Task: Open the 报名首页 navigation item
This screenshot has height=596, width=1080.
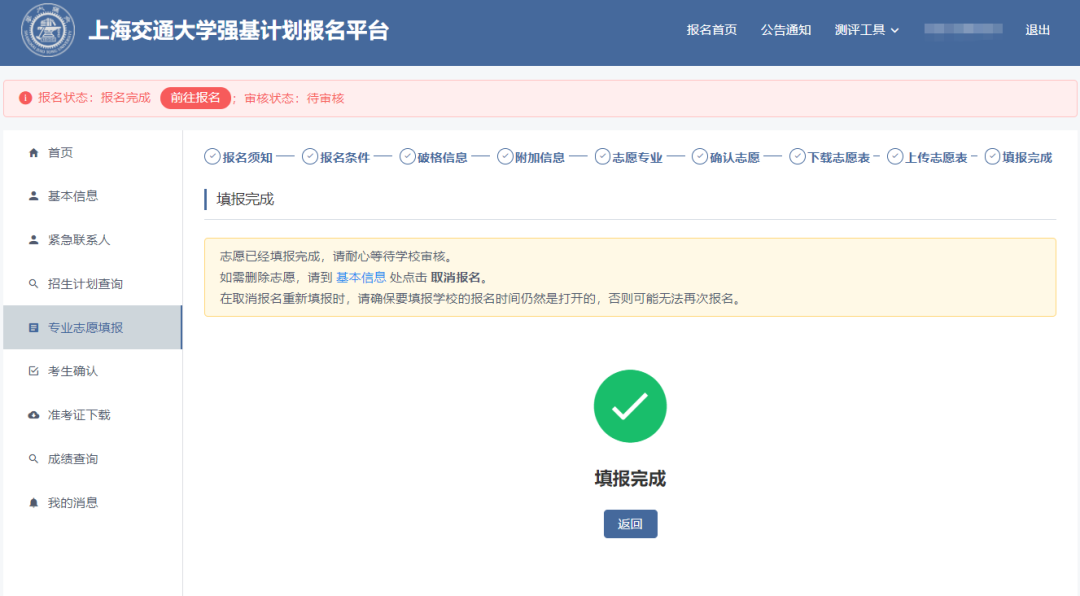Action: [710, 30]
